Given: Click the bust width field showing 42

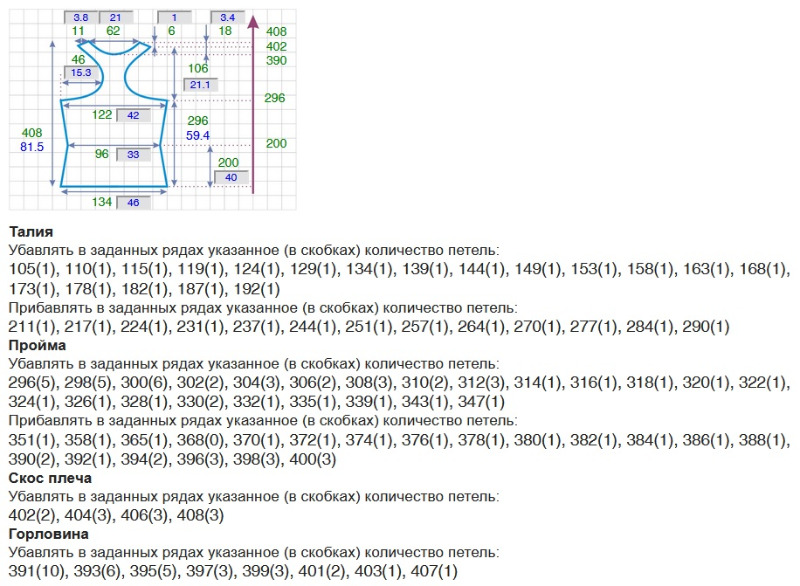Looking at the screenshot, I should coord(133,115).
